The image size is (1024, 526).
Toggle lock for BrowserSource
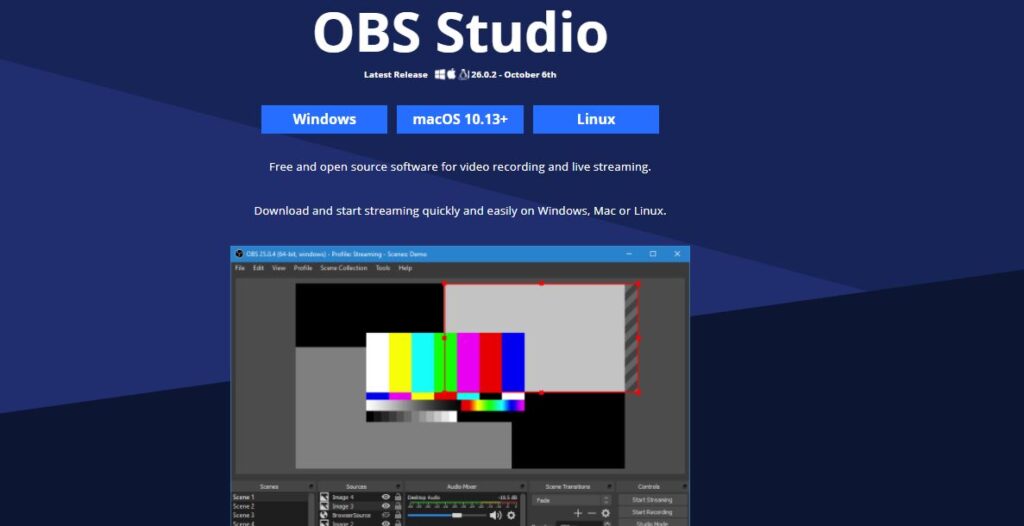point(398,515)
